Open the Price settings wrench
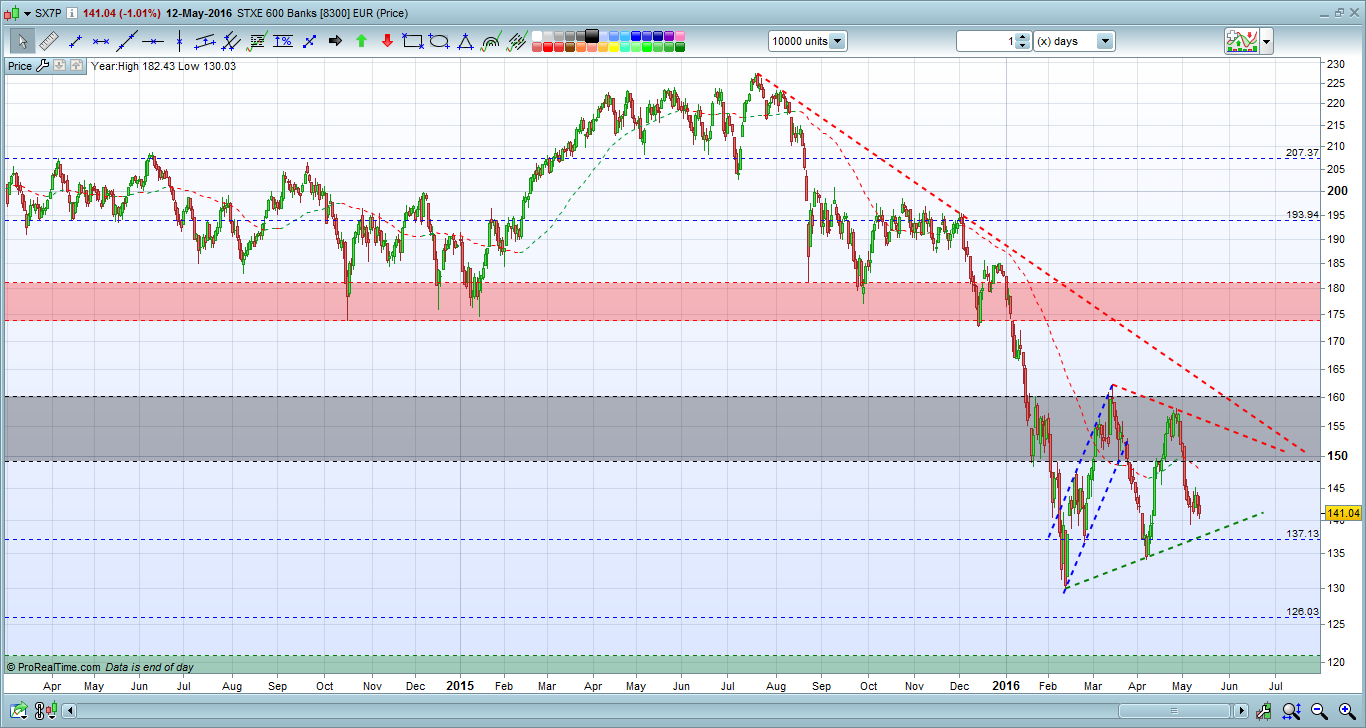The image size is (1366, 728). 42,66
